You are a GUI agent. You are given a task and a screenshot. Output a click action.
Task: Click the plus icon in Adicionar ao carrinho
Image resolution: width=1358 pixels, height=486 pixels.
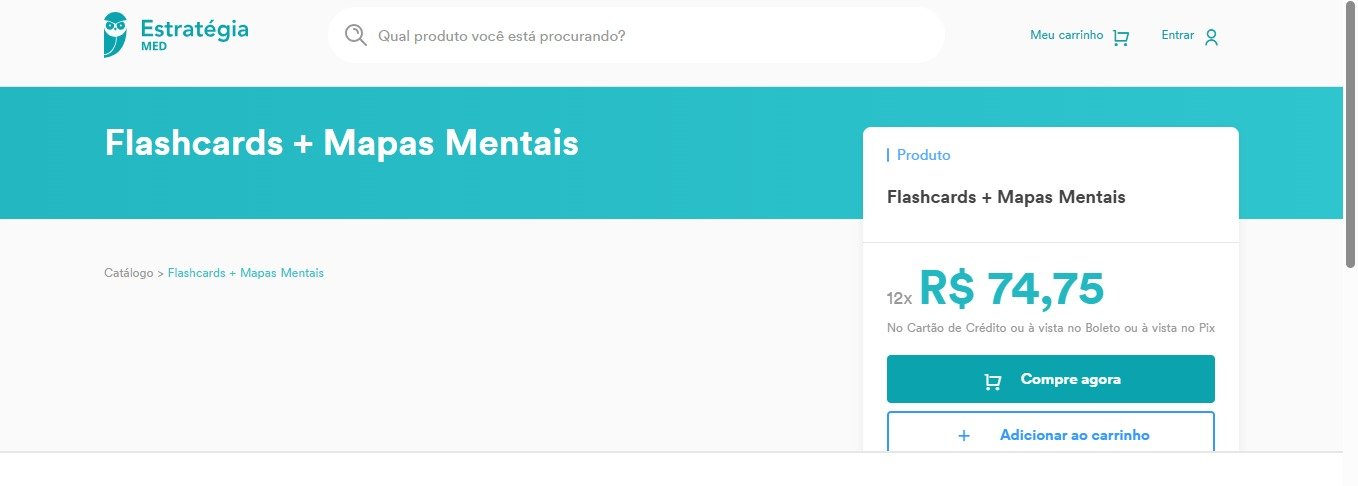964,436
